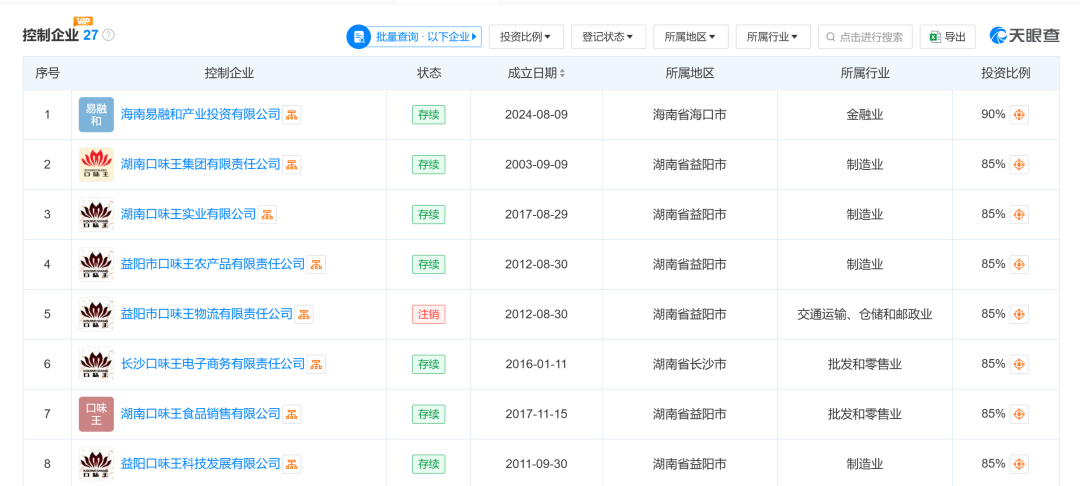
Task: Click the date 2017-11-15
Action: pos(537,414)
